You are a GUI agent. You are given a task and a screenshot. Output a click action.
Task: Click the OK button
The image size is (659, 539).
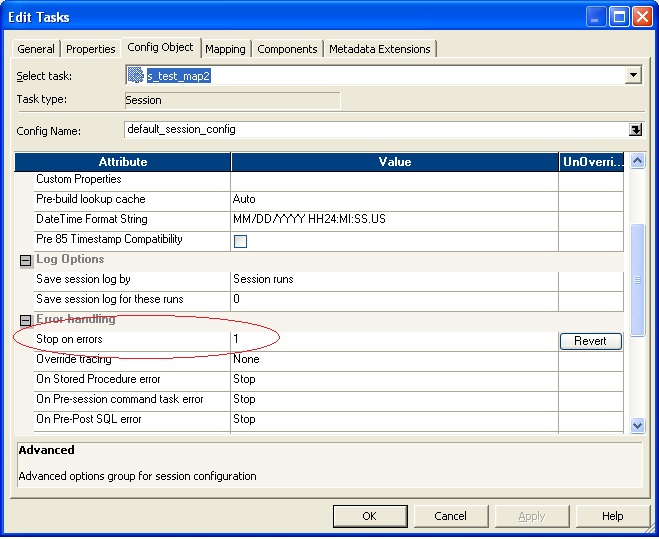[370, 516]
